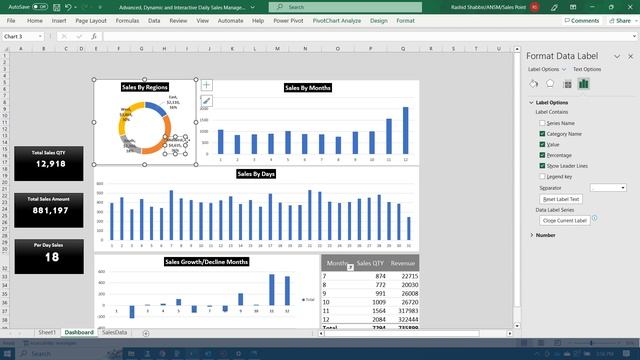Click the Total Sales Amount card

pos(49,210)
